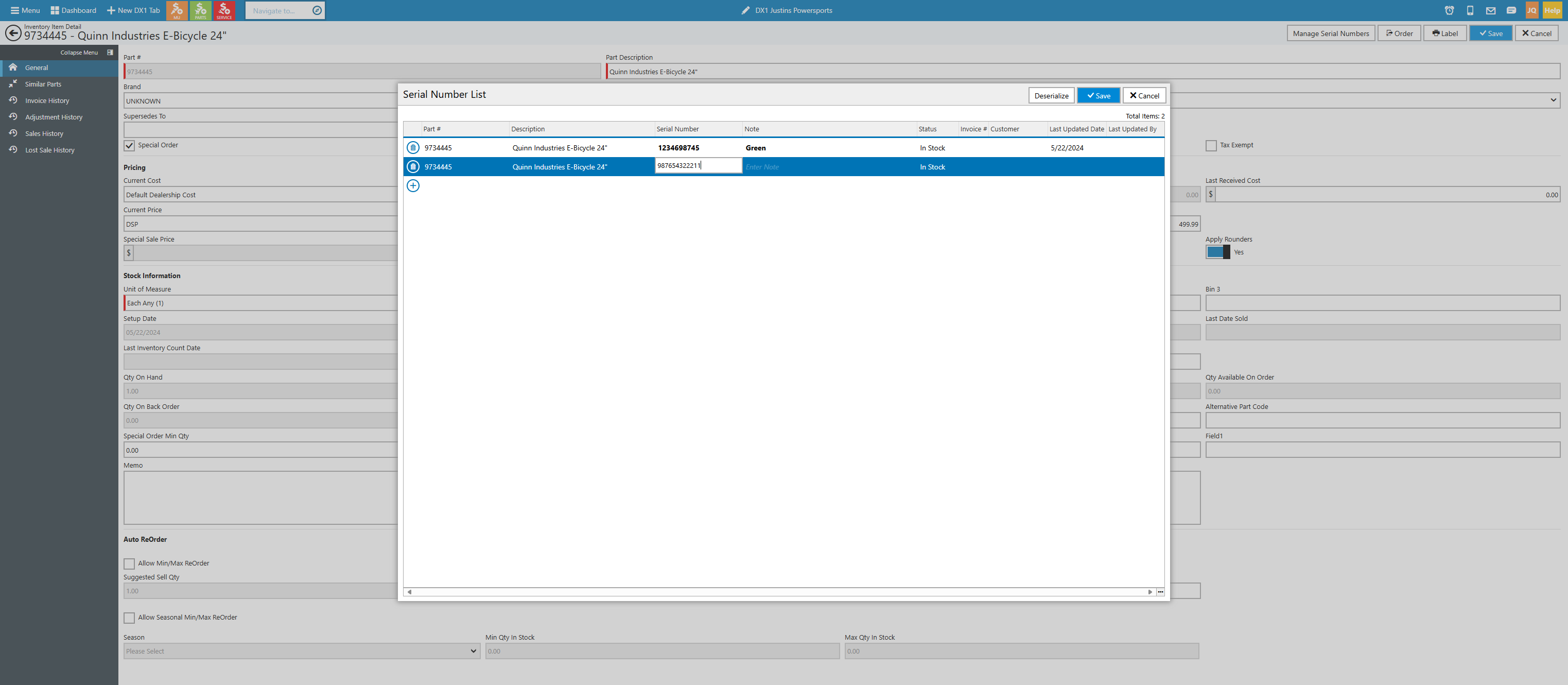Click the mobile phone icon in the top bar

pos(1470,10)
